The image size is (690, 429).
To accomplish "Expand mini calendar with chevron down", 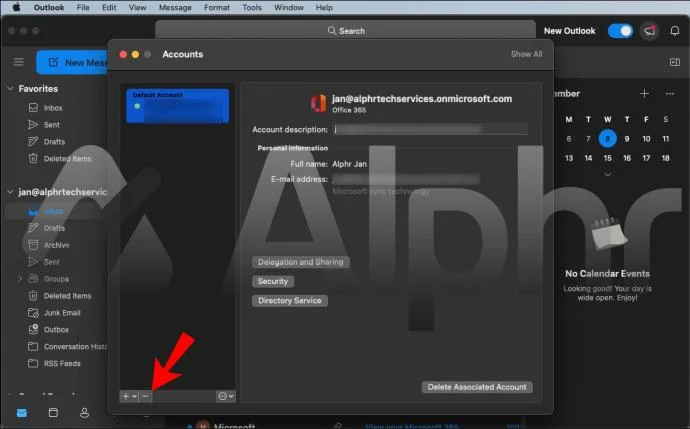I will [x=607, y=175].
